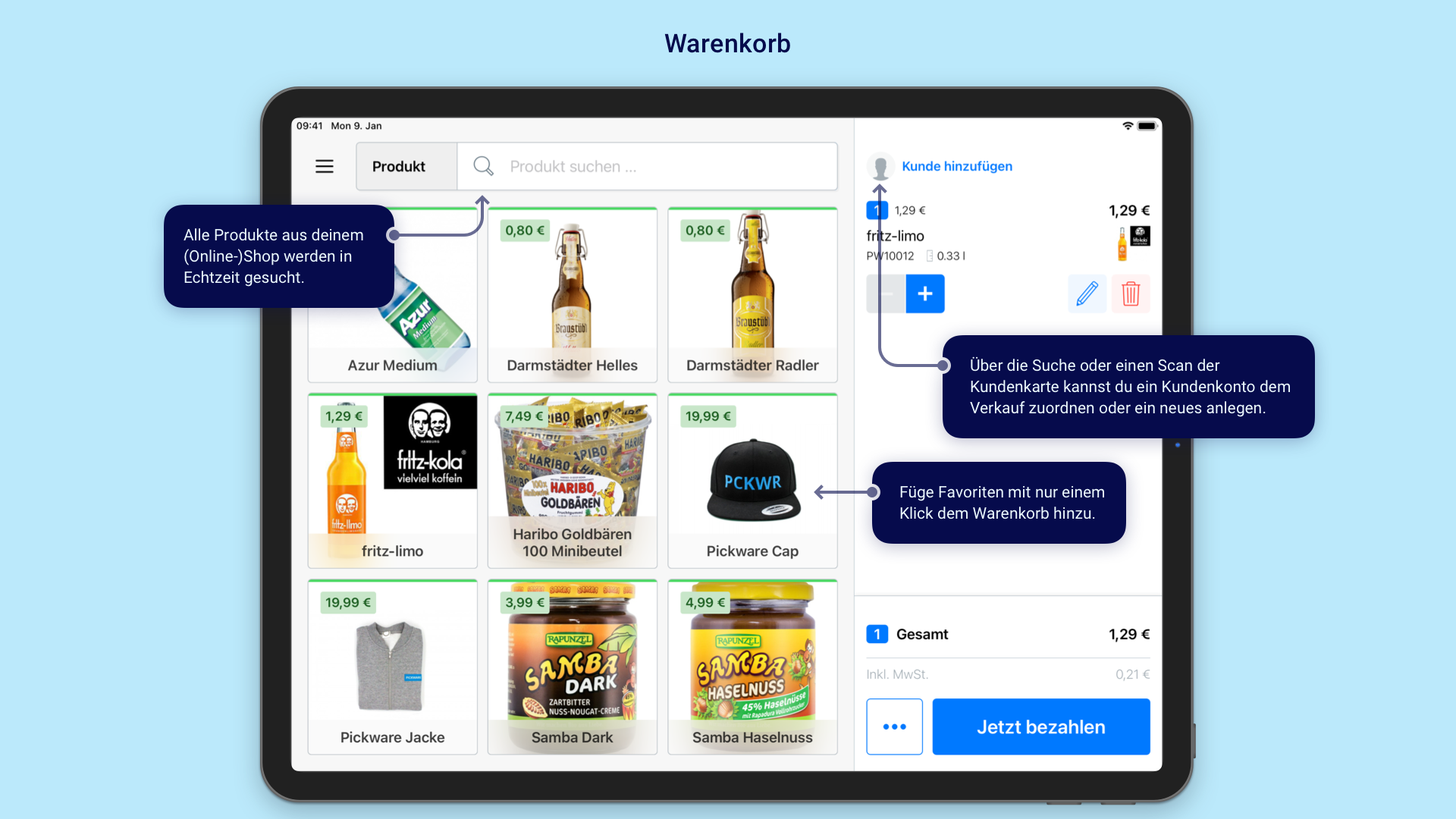Click the battery status icon

pos(1147,126)
